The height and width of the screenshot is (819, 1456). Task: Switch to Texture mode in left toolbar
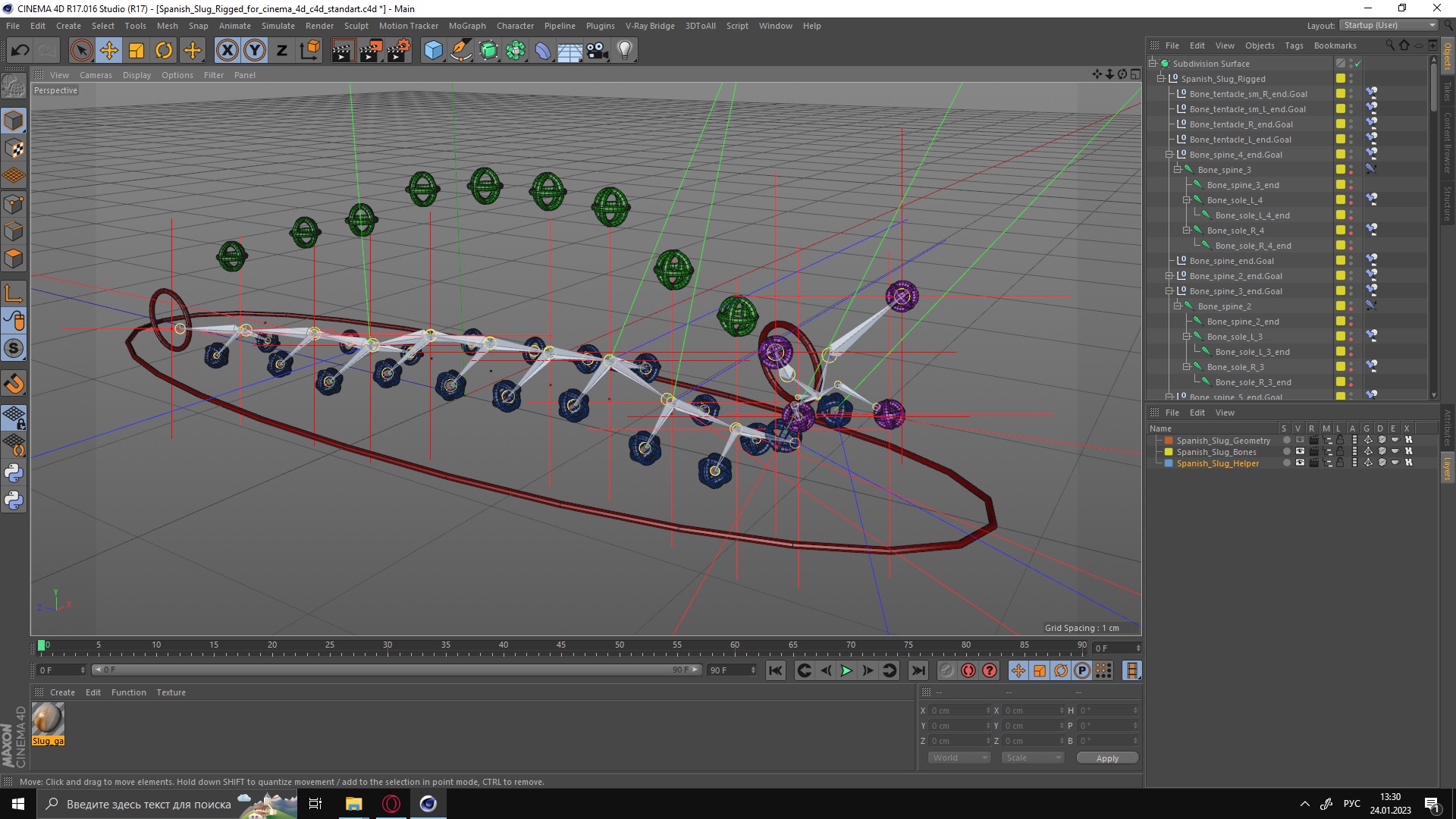[14, 149]
